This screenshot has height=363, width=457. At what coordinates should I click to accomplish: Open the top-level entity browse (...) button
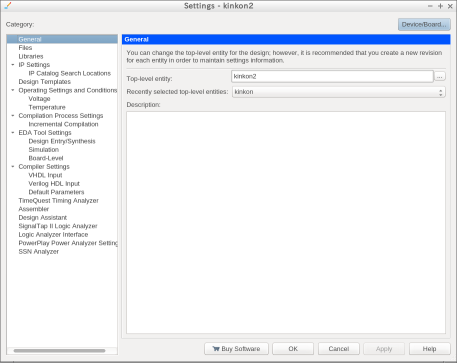[440, 77]
